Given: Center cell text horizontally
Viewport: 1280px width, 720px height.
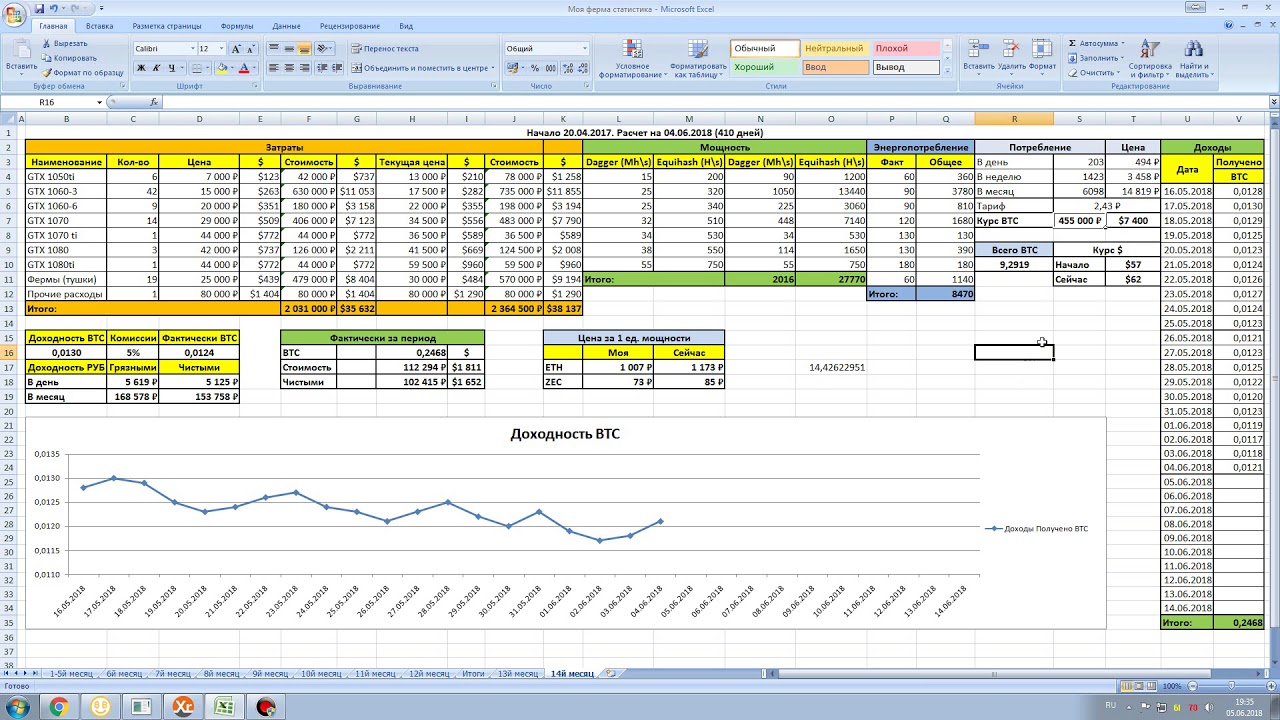Looking at the screenshot, I should pos(290,68).
